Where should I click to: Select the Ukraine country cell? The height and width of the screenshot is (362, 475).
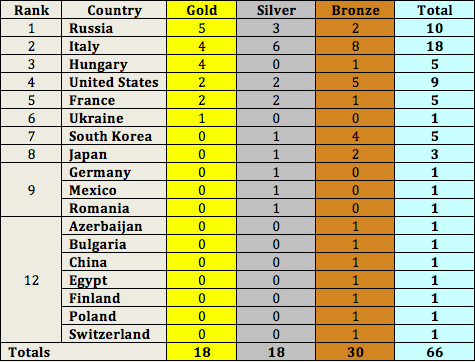click(114, 118)
